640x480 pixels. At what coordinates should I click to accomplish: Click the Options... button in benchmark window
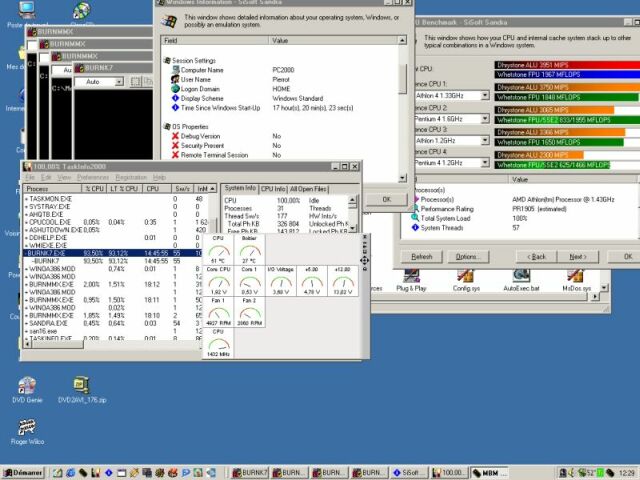(468, 256)
